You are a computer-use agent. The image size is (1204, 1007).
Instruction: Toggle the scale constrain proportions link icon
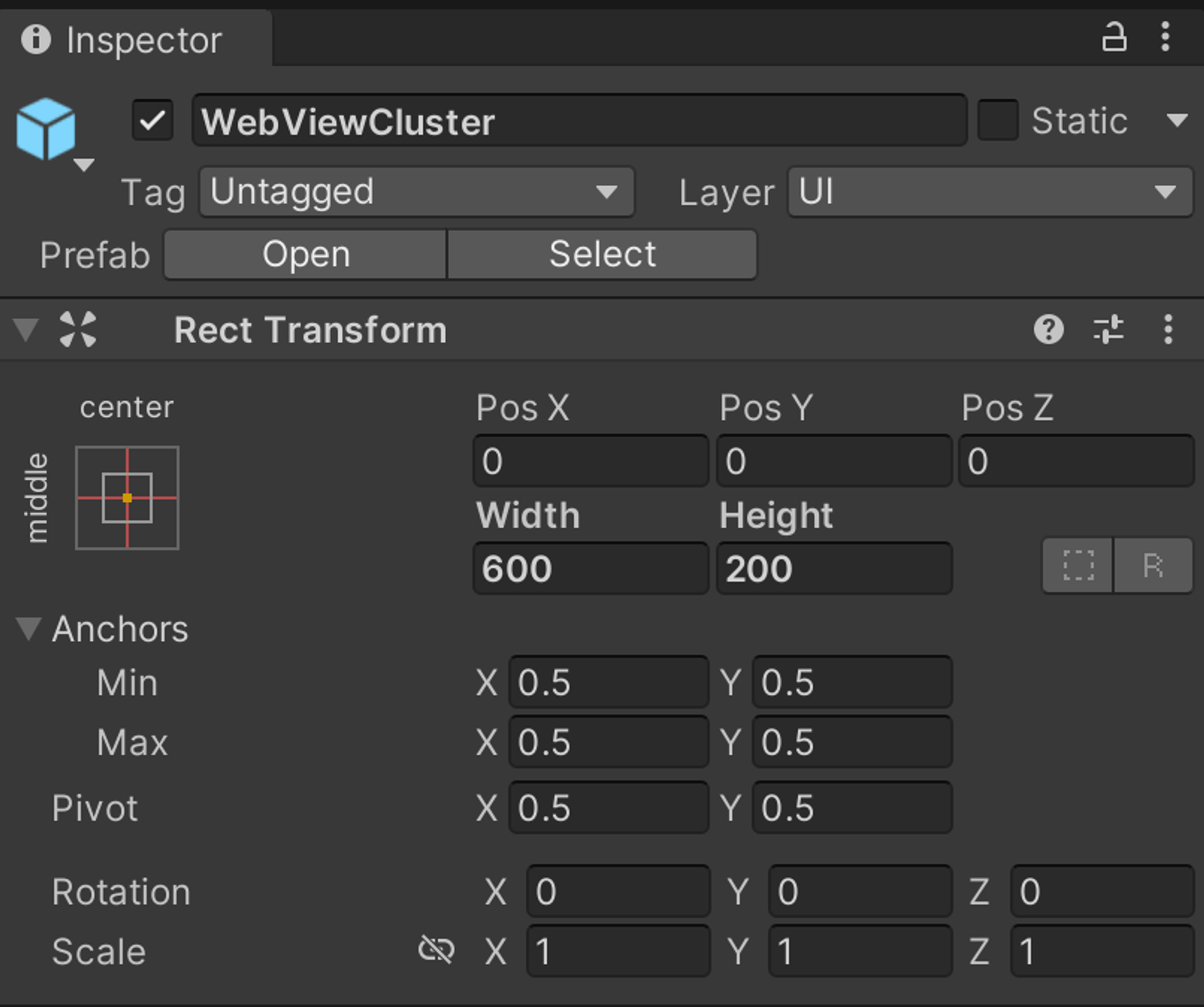[x=436, y=950]
